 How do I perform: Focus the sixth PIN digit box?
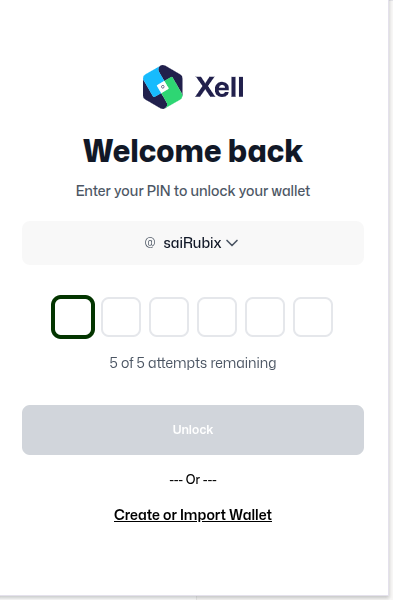(313, 317)
